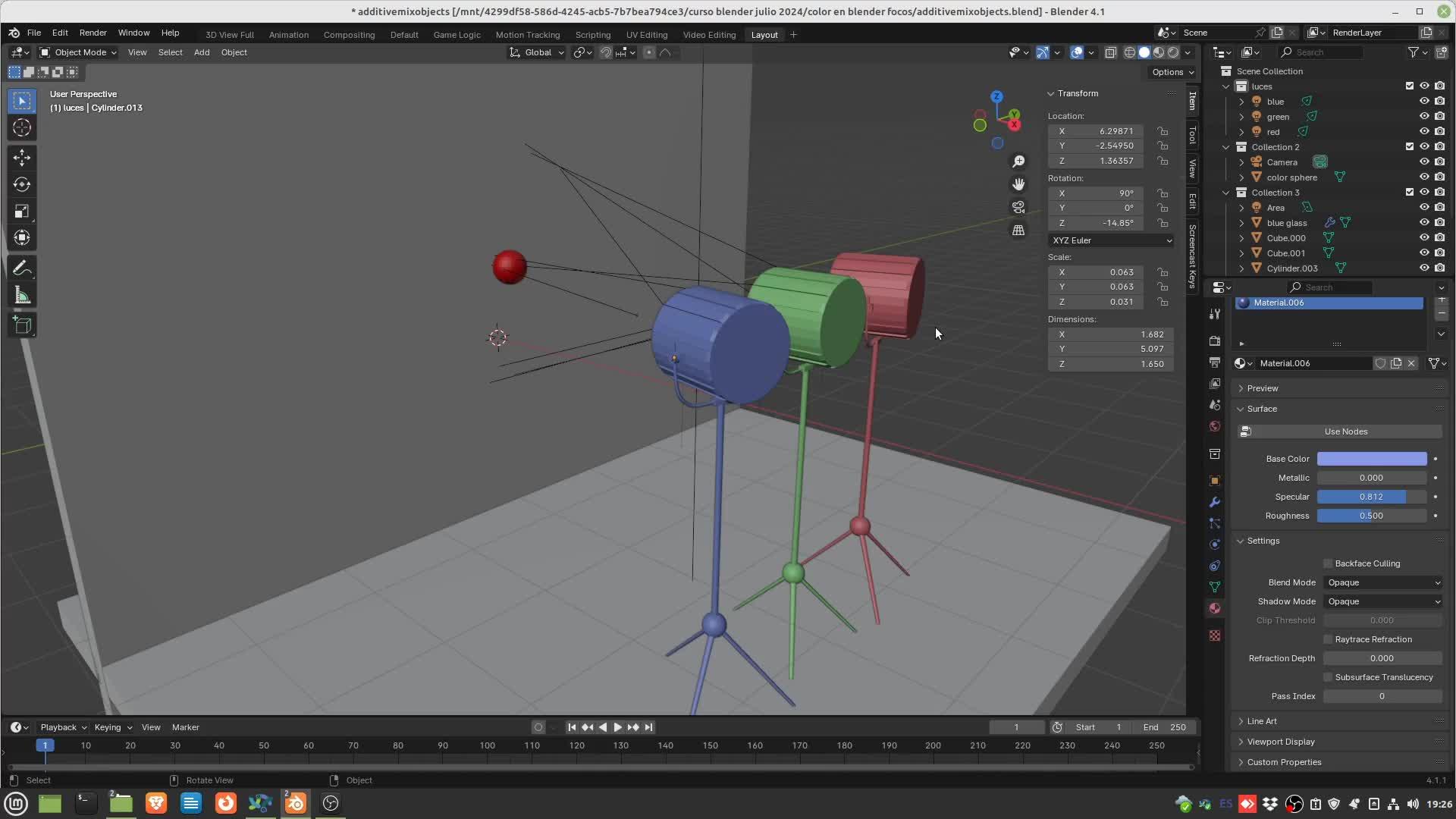Select the Measure tool
This screenshot has height=819, width=1456.
pyautogui.click(x=21, y=296)
